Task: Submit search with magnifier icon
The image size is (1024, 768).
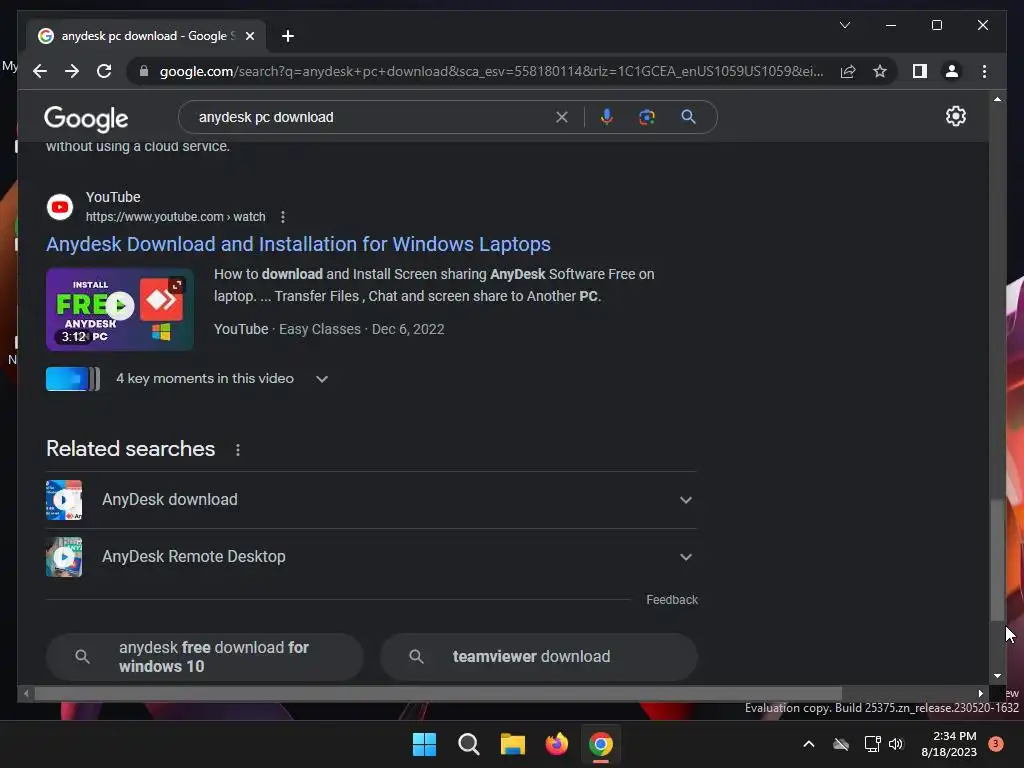Action: pos(688,117)
